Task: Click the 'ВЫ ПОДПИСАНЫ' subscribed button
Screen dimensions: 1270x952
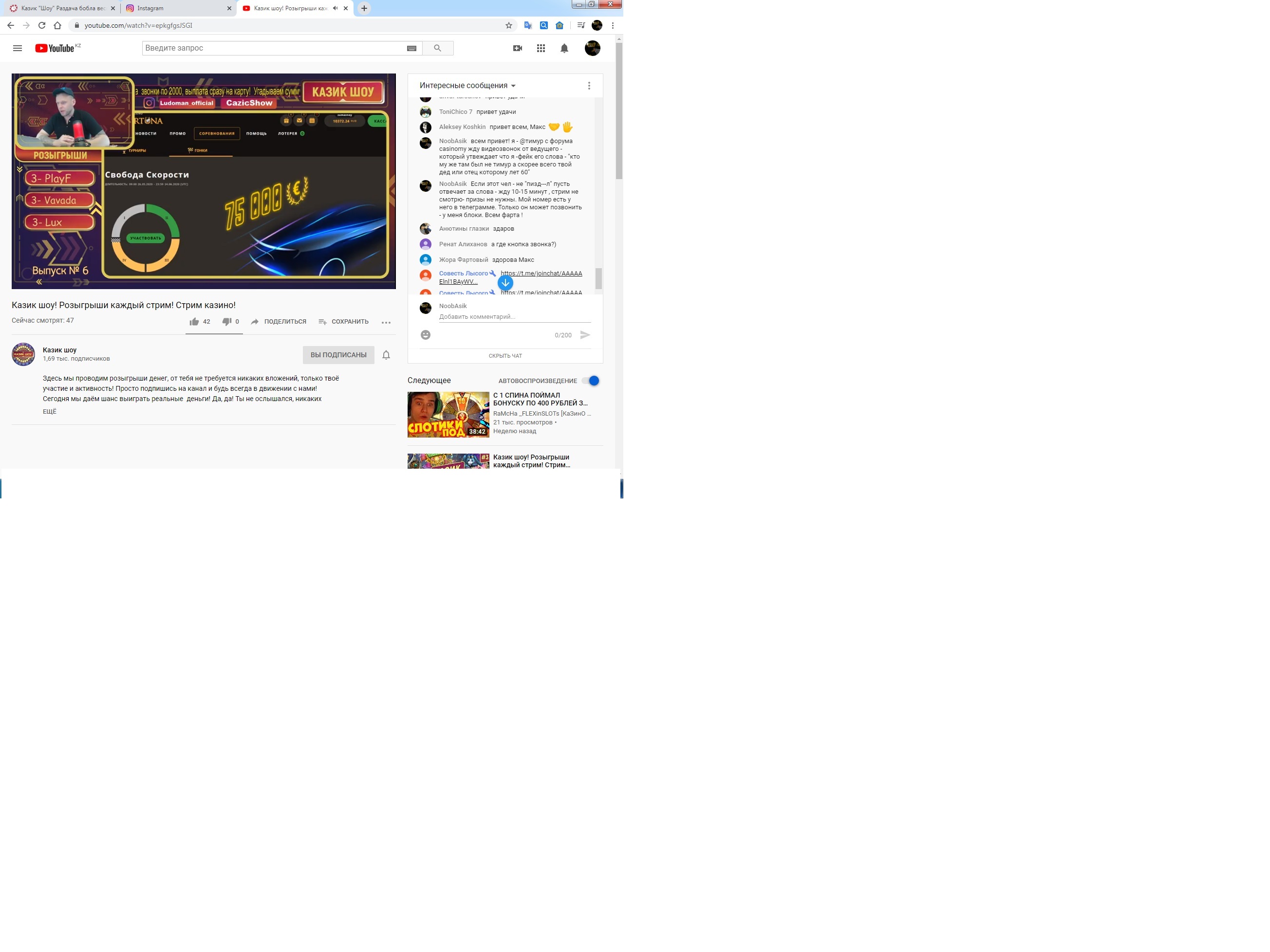Action: (x=338, y=355)
